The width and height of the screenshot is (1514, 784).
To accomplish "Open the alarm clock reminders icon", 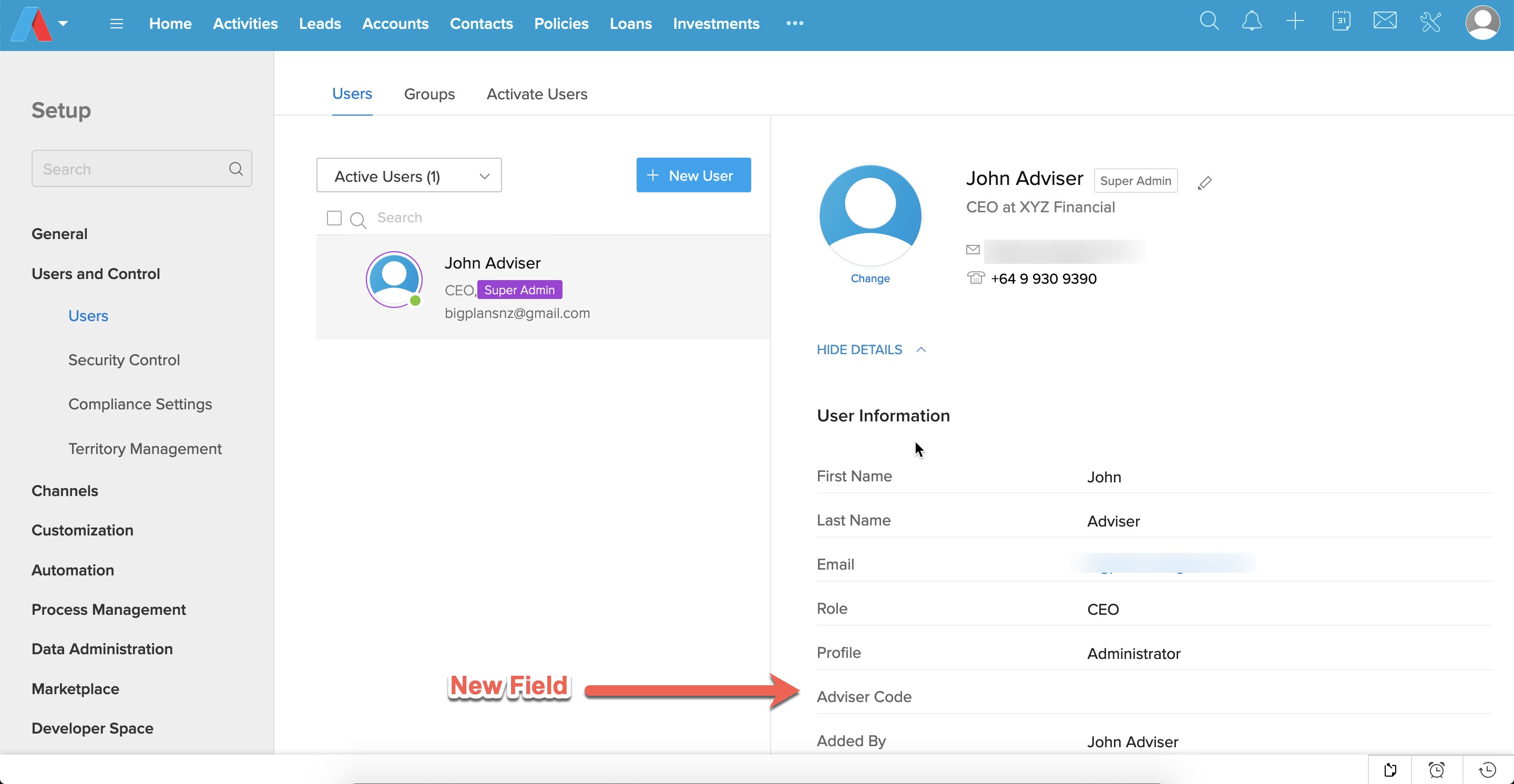I will click(1436, 769).
